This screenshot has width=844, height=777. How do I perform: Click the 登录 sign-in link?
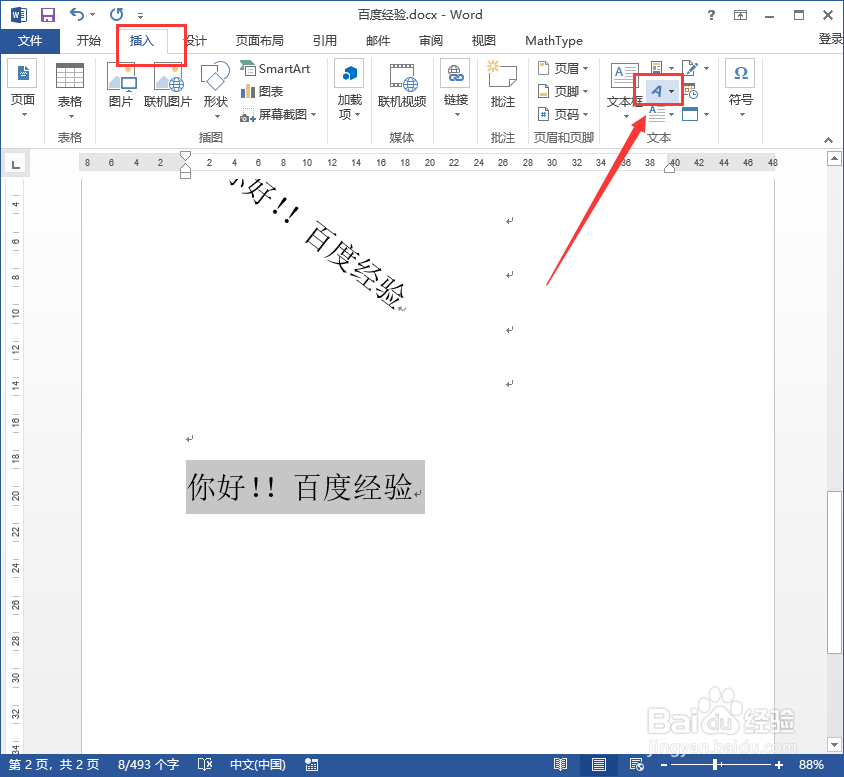coord(831,39)
